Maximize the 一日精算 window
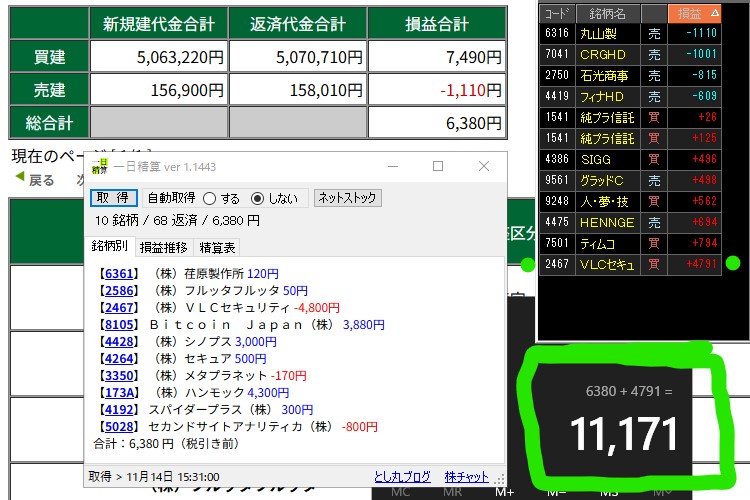Viewport: 750px width, 500px height. tap(437, 167)
